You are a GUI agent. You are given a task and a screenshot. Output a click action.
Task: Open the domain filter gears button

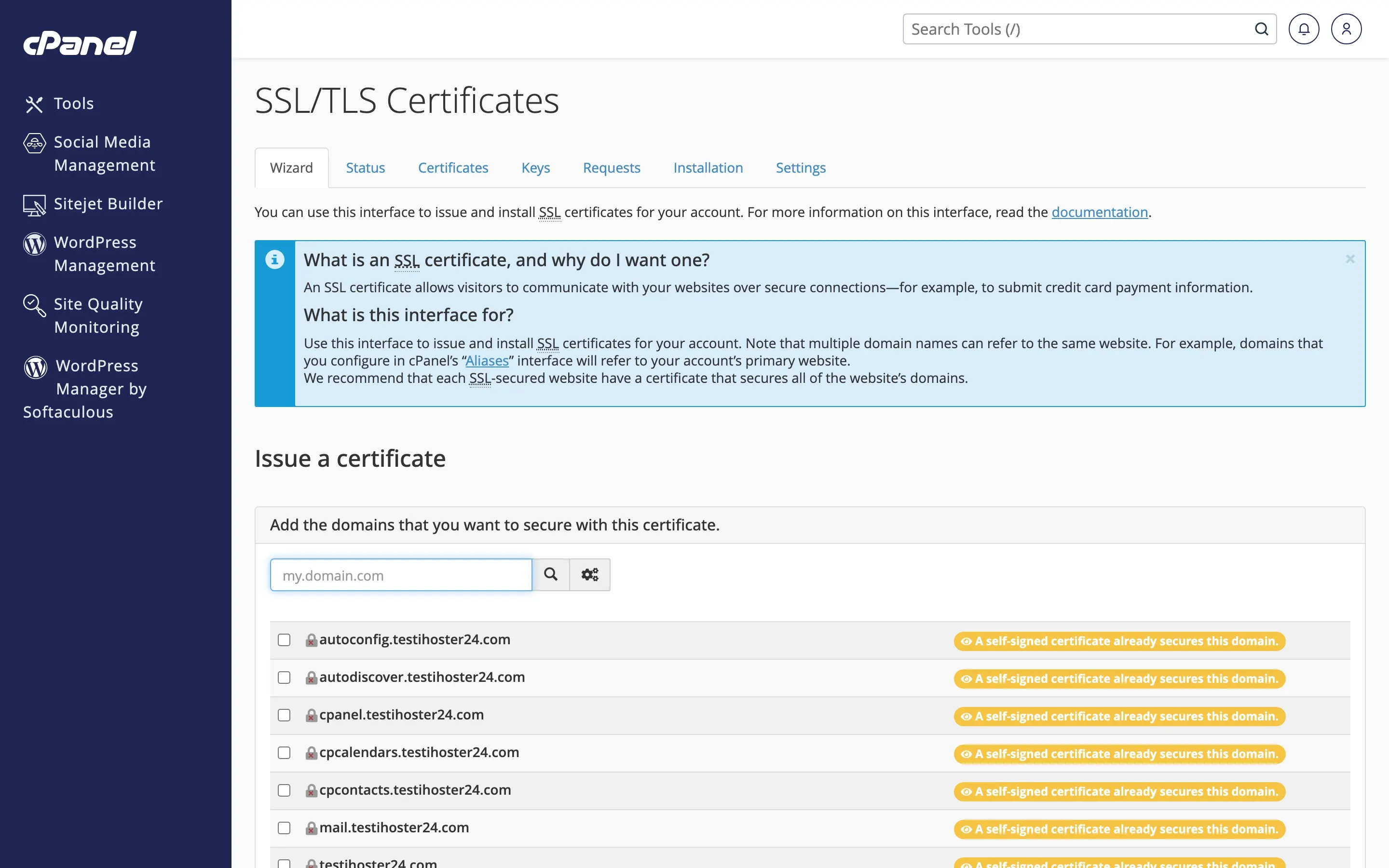pyautogui.click(x=589, y=575)
